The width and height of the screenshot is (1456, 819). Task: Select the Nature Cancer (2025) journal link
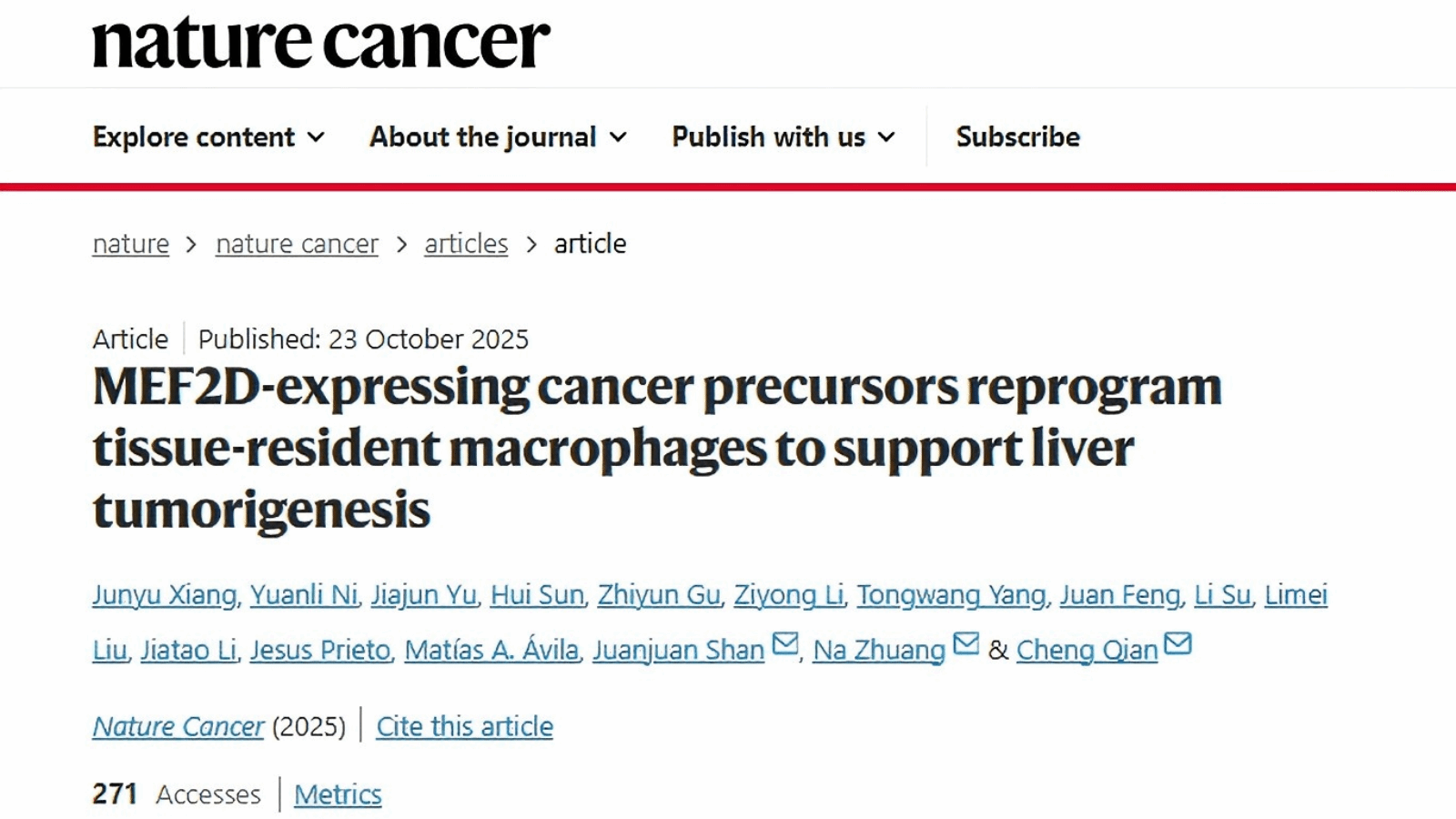[x=178, y=726]
